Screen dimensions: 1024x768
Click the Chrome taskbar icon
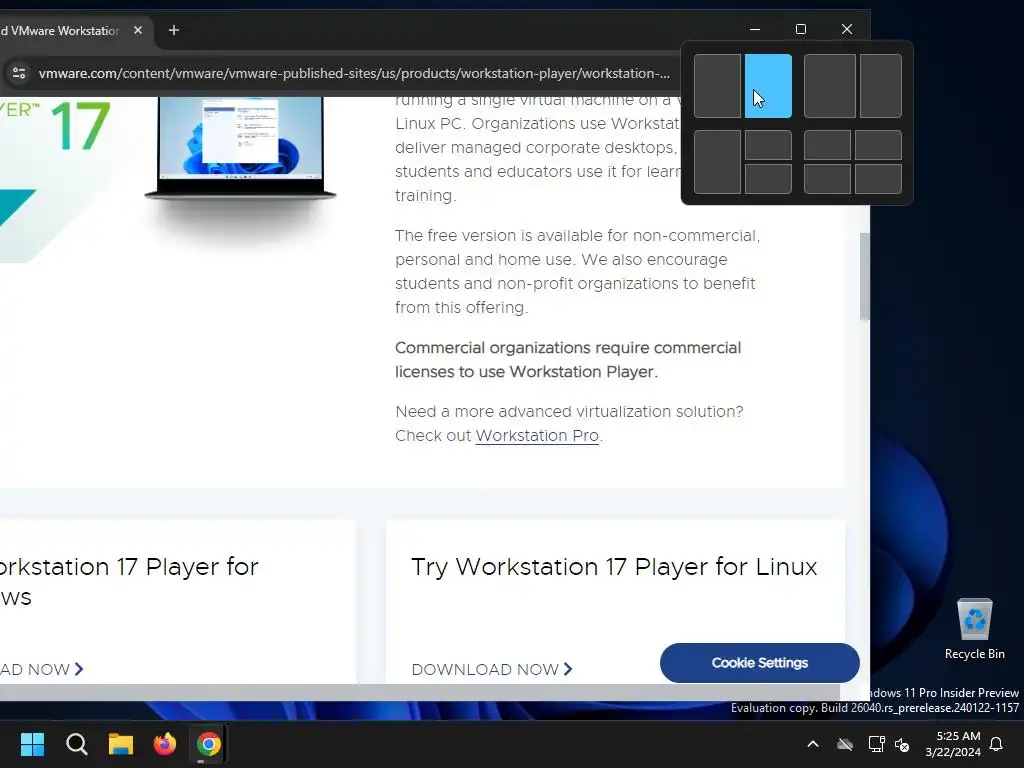[208, 744]
